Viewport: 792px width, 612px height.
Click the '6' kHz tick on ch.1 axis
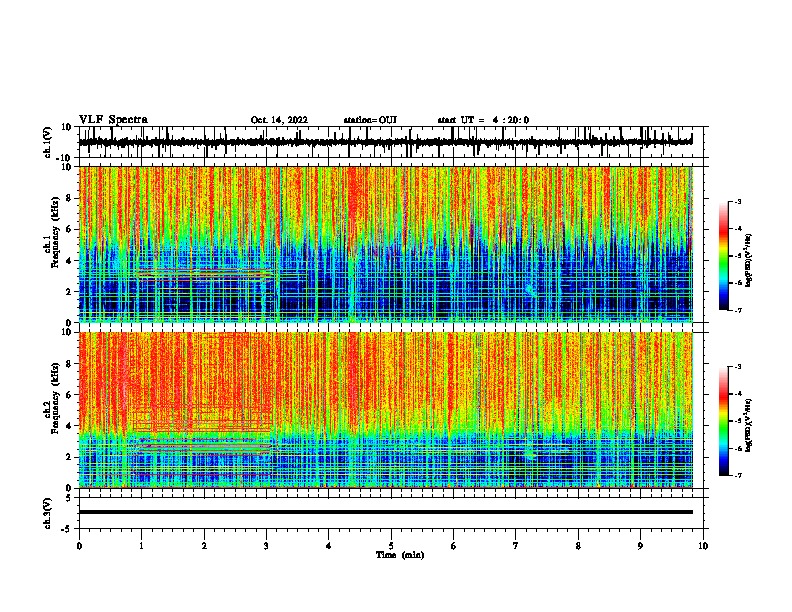[69, 229]
